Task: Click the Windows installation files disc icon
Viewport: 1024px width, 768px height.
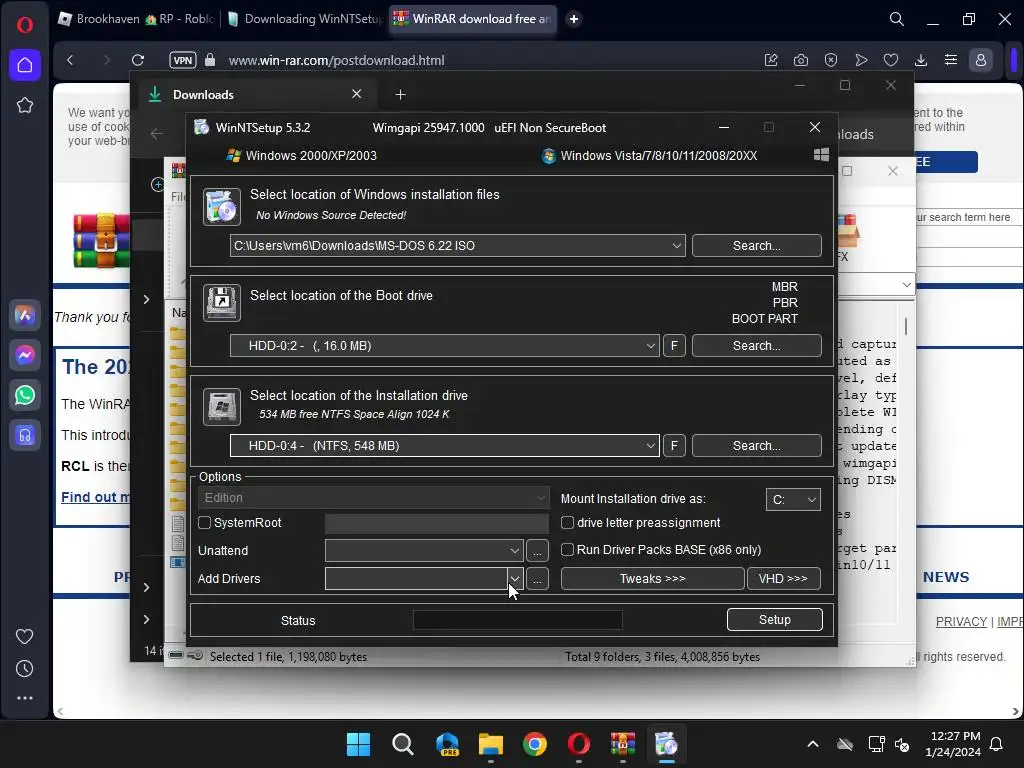Action: point(221,206)
